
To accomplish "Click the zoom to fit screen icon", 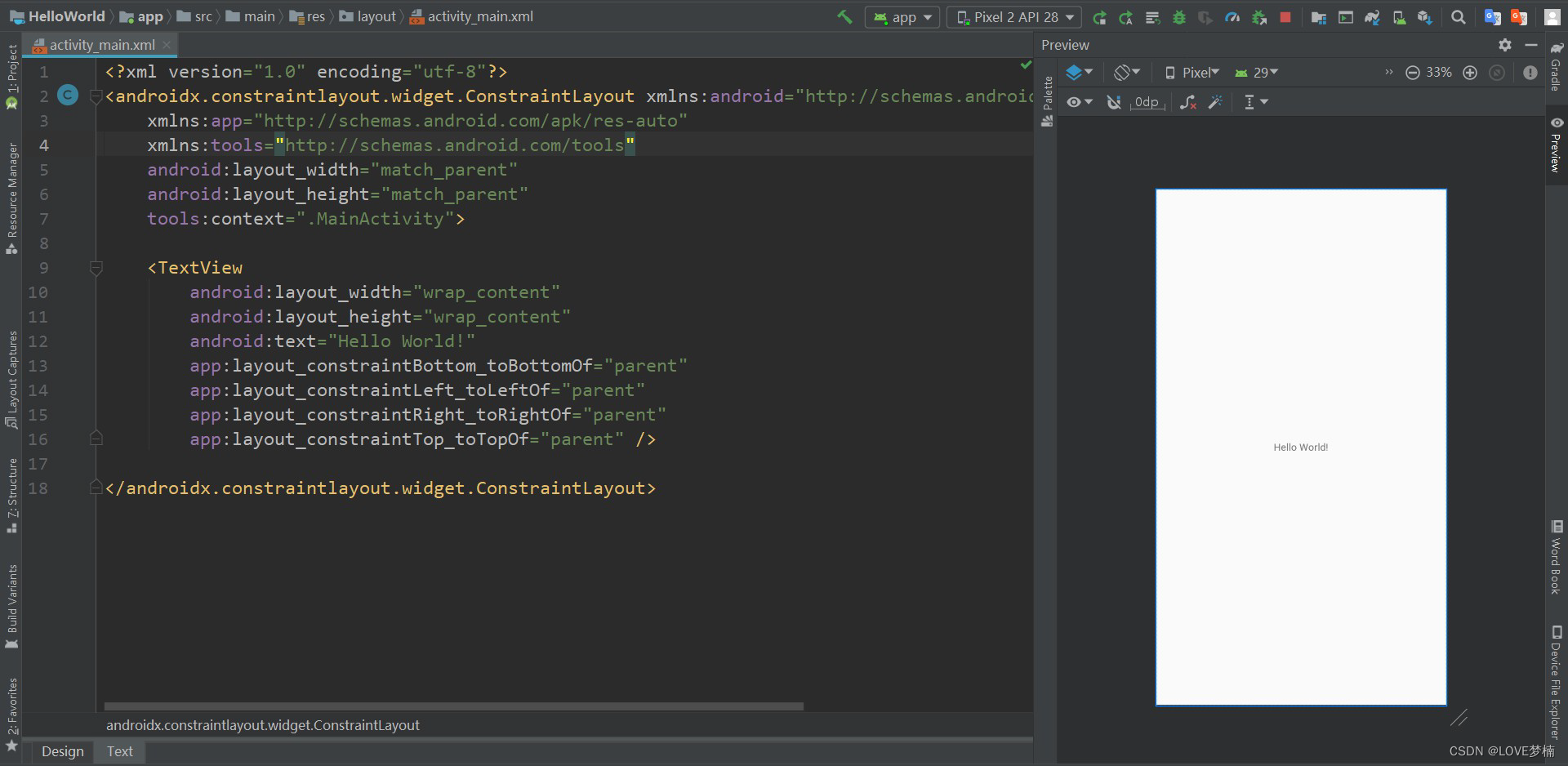I will (x=1497, y=73).
